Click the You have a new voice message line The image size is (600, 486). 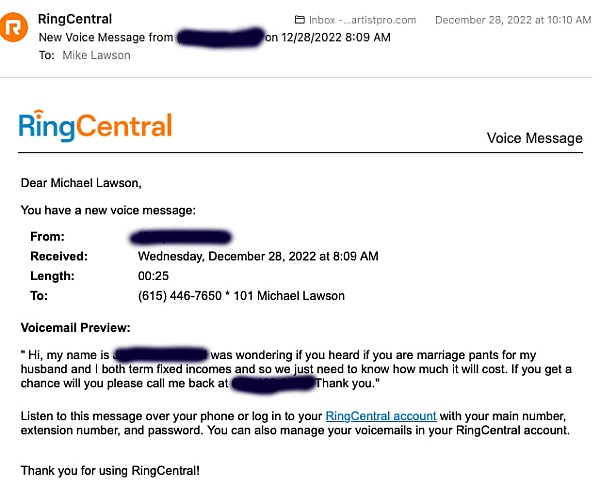pos(108,210)
